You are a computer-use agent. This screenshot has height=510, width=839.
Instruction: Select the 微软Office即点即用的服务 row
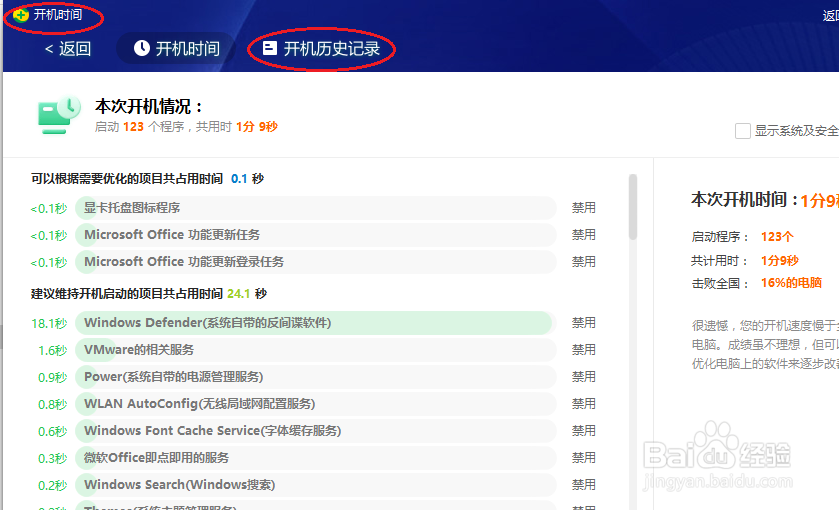316,458
